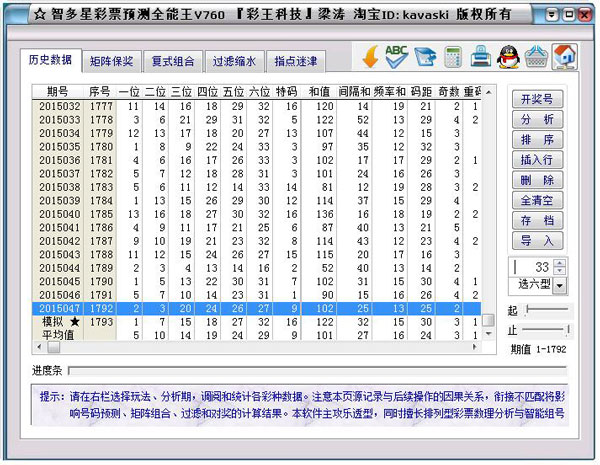Click the shopping basket toolbar icon
This screenshot has height=465, width=600.
tap(536, 57)
